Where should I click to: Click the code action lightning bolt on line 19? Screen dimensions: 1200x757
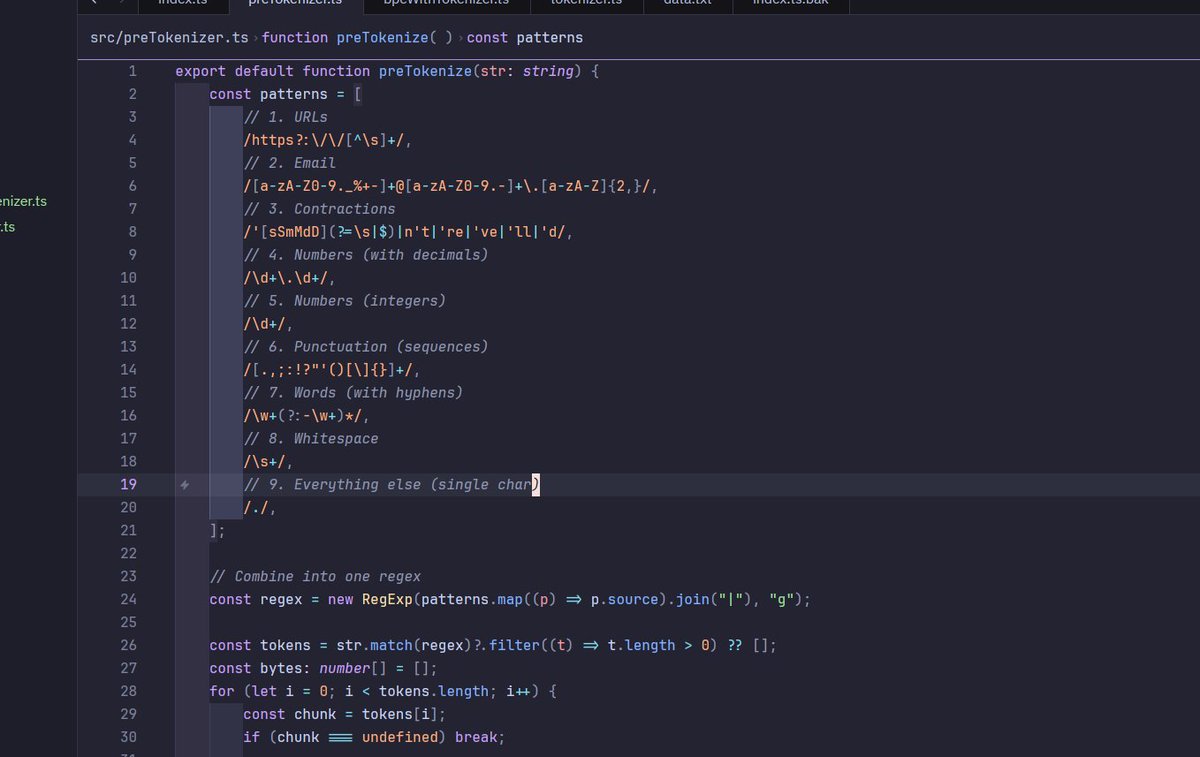click(184, 485)
